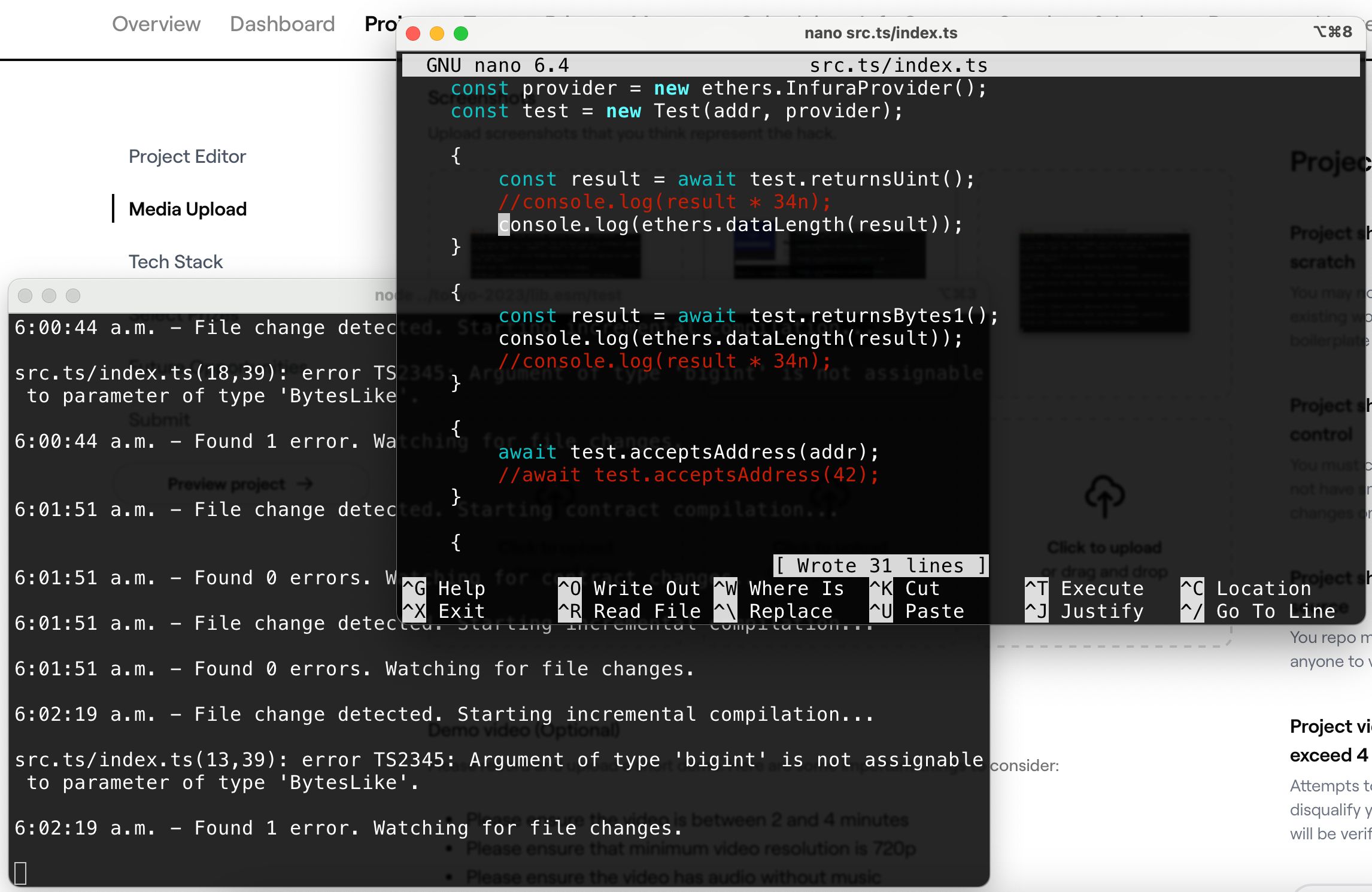Click the ^/ Go To Line shortcut
Image resolution: width=1372 pixels, height=892 pixels.
coord(1258,611)
